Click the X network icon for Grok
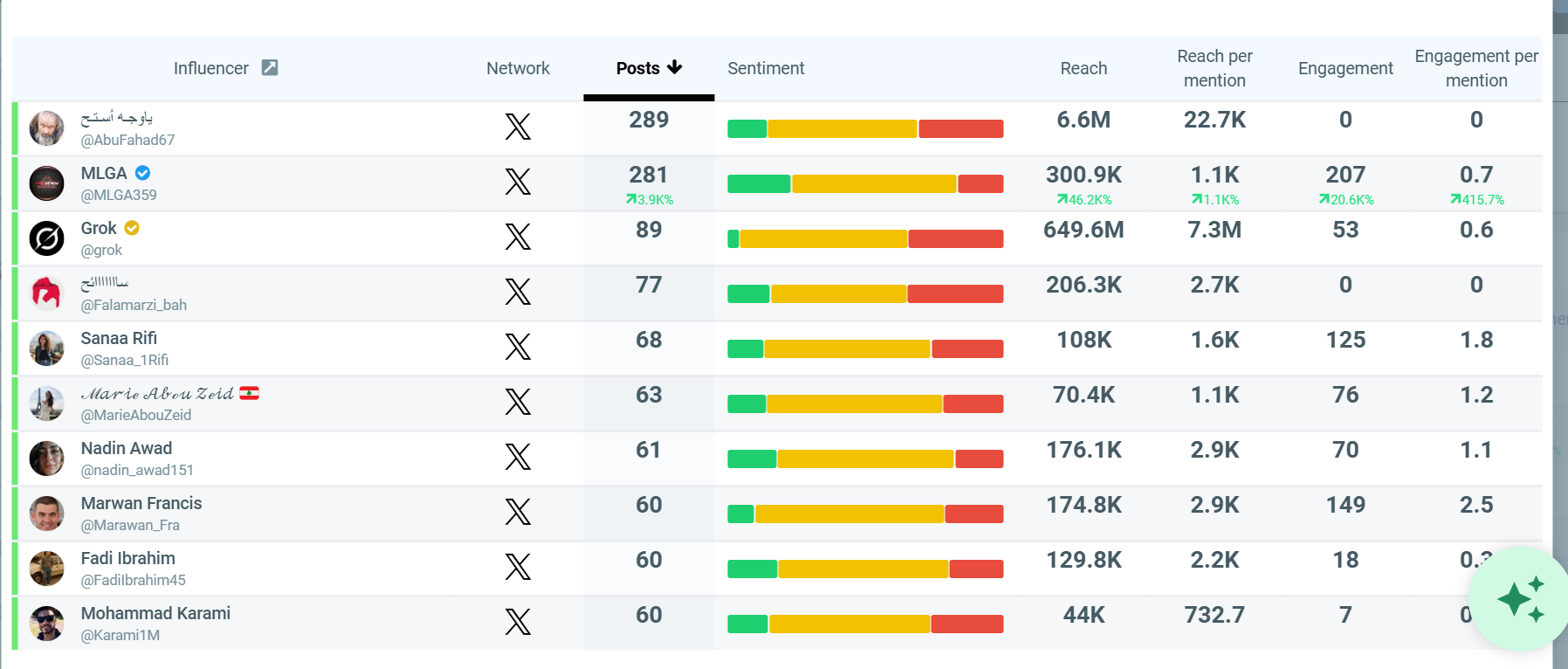Image resolution: width=1568 pixels, height=669 pixels. tap(518, 237)
